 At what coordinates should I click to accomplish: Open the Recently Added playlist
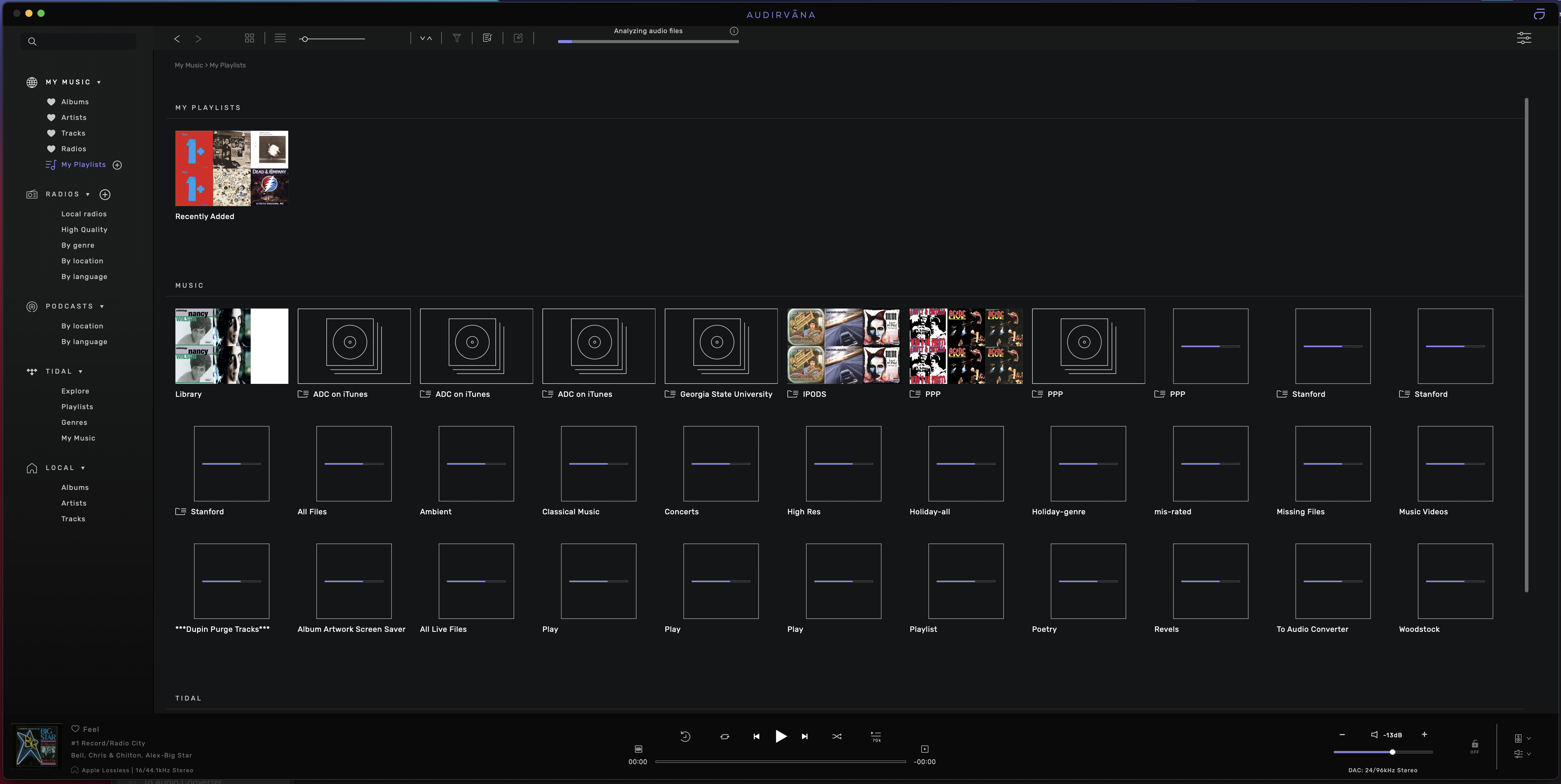point(231,168)
